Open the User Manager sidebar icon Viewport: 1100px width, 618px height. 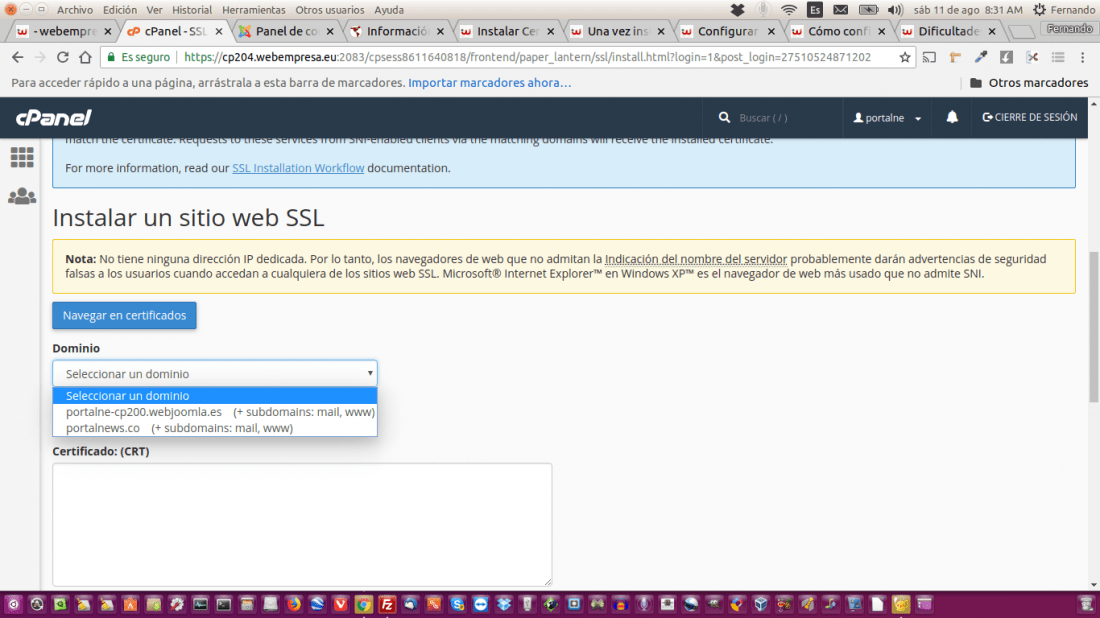click(22, 196)
